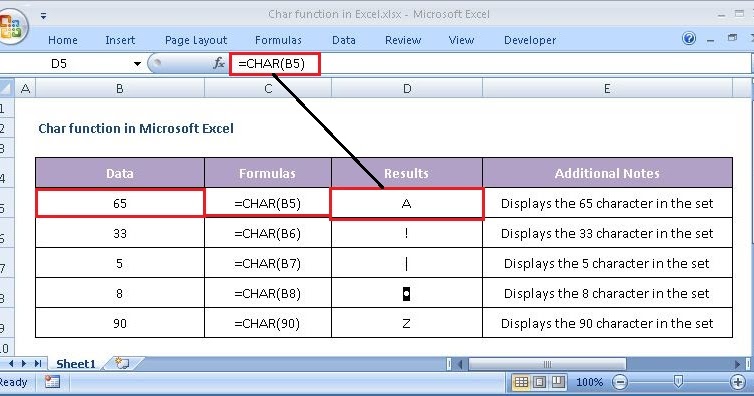Select column D header
The width and height of the screenshot is (754, 396).
point(407,89)
